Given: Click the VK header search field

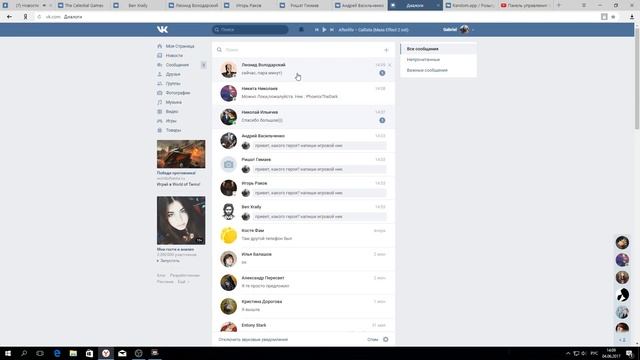Looking at the screenshot, I should point(250,29).
